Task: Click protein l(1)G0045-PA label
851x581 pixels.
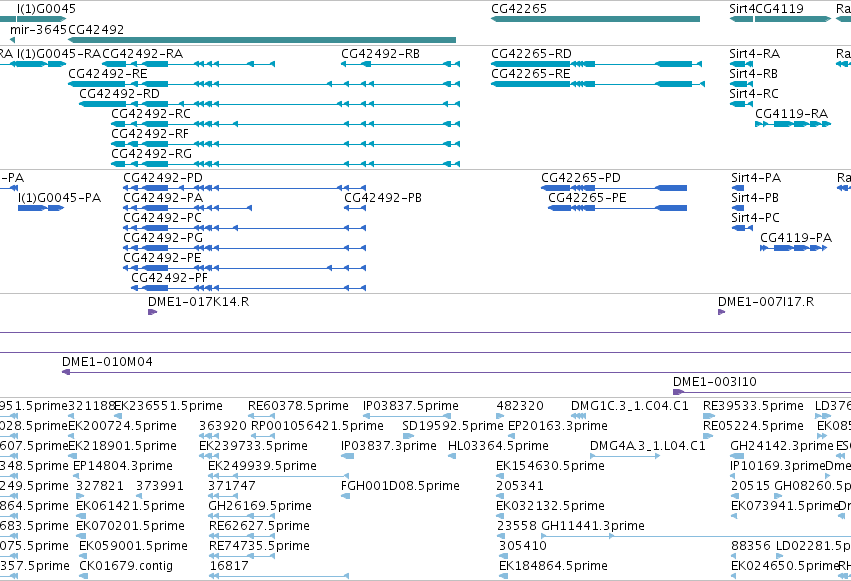Action: point(59,198)
